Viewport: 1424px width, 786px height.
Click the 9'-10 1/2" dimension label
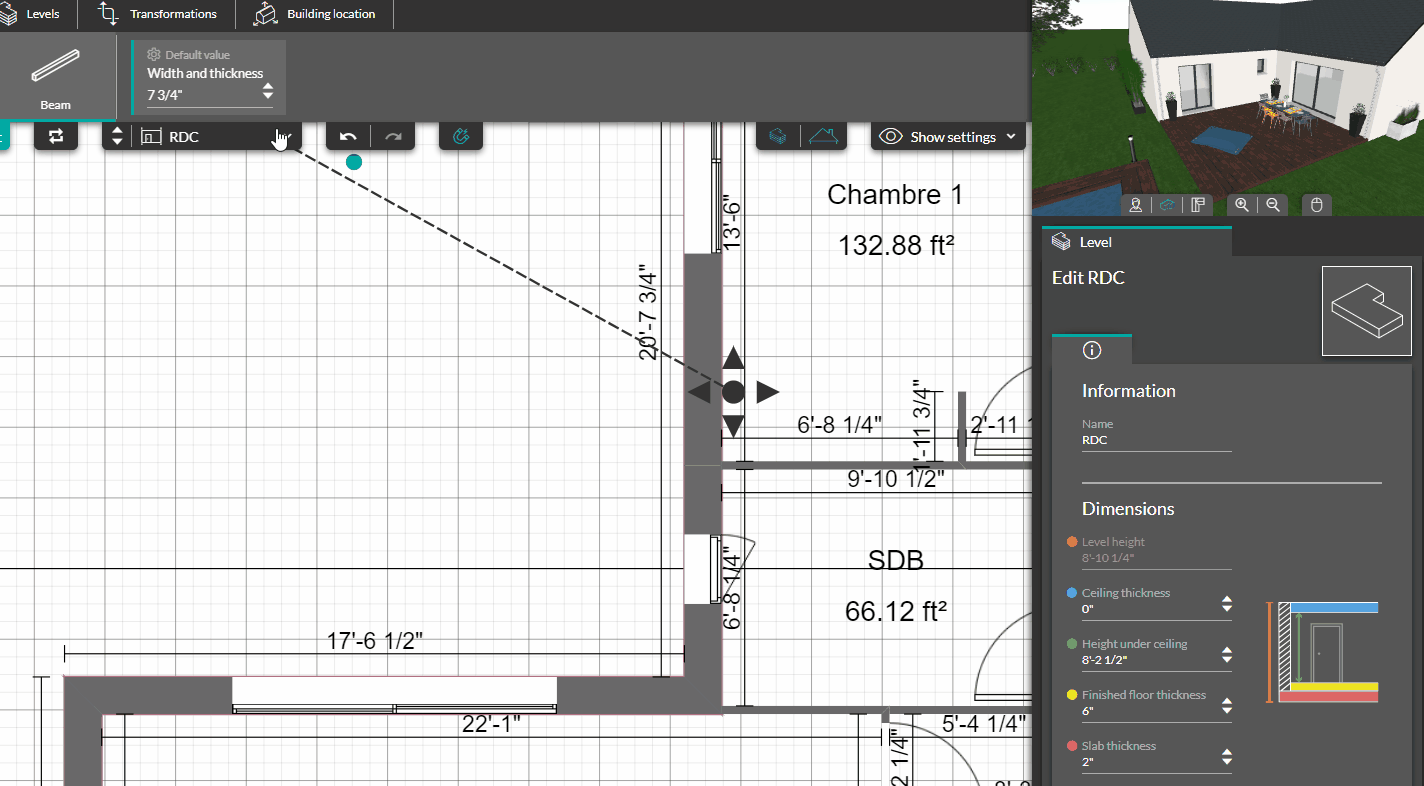point(896,479)
